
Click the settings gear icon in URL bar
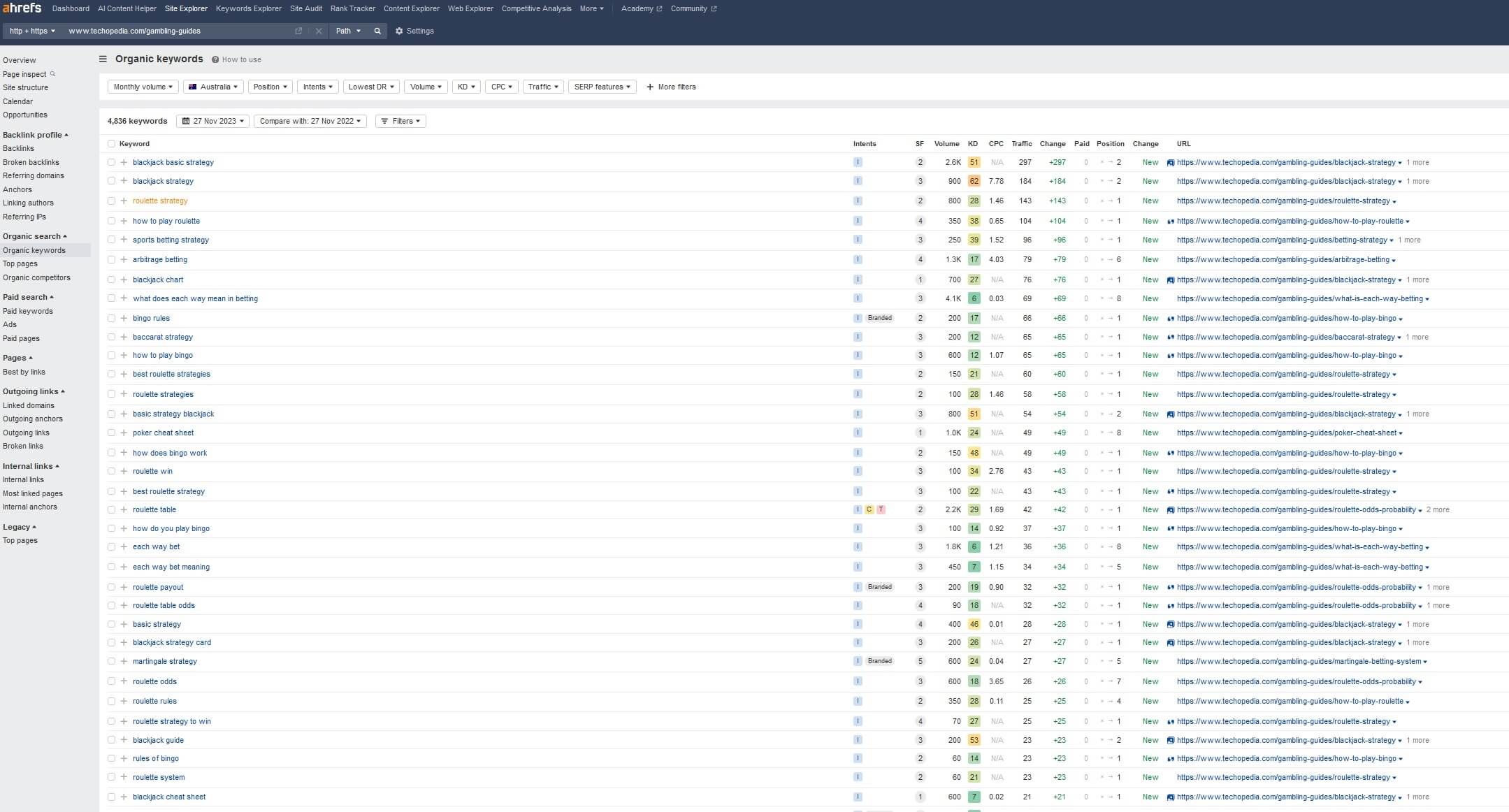[x=399, y=30]
